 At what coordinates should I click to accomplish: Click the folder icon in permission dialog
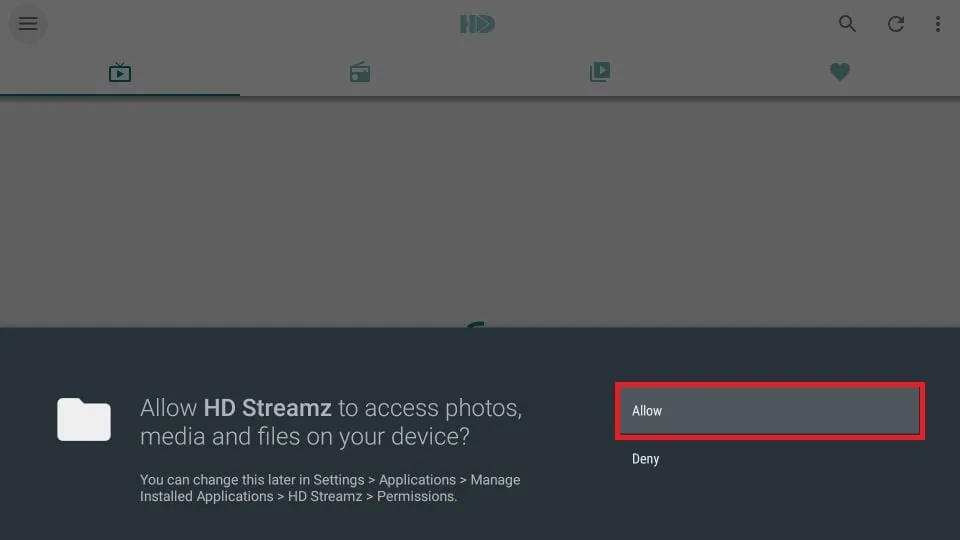click(x=84, y=419)
